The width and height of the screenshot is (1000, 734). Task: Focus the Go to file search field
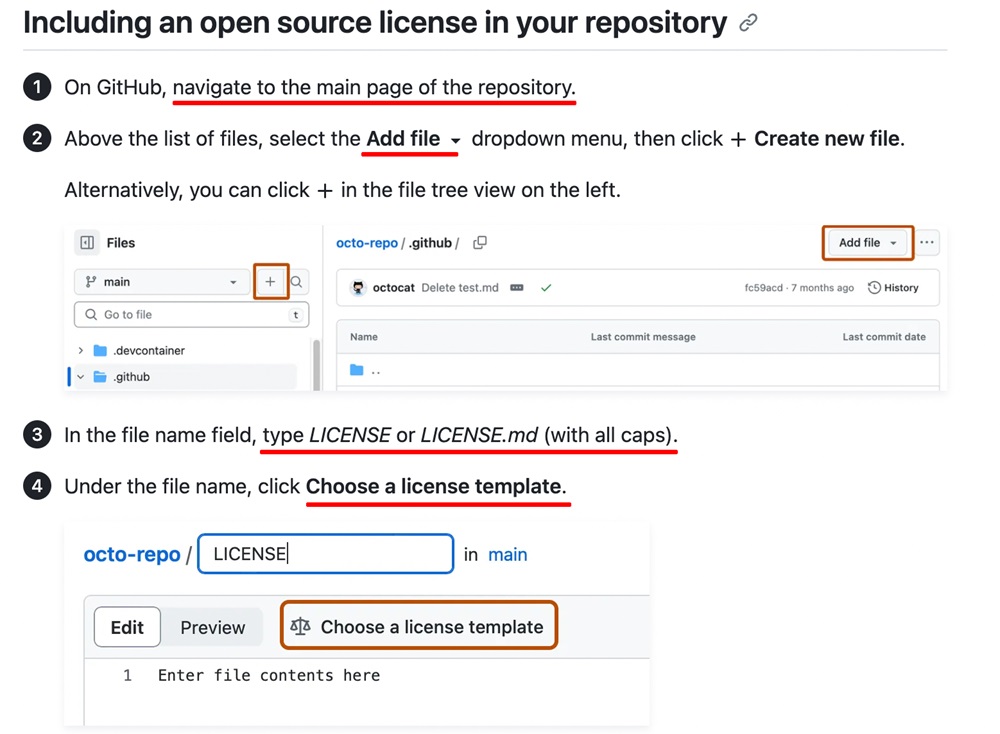pyautogui.click(x=192, y=314)
